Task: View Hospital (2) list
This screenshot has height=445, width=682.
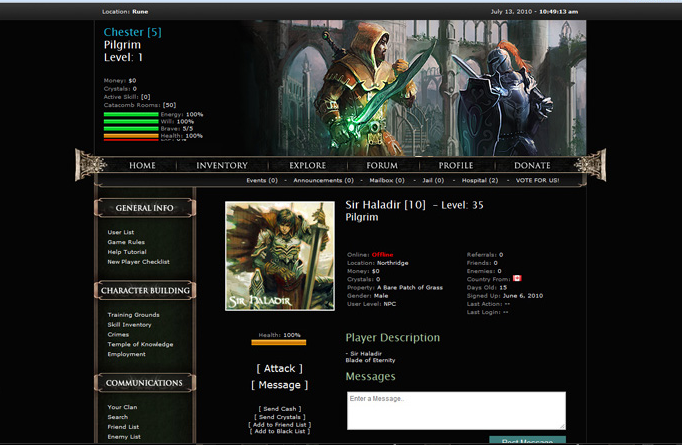Action: [480, 180]
